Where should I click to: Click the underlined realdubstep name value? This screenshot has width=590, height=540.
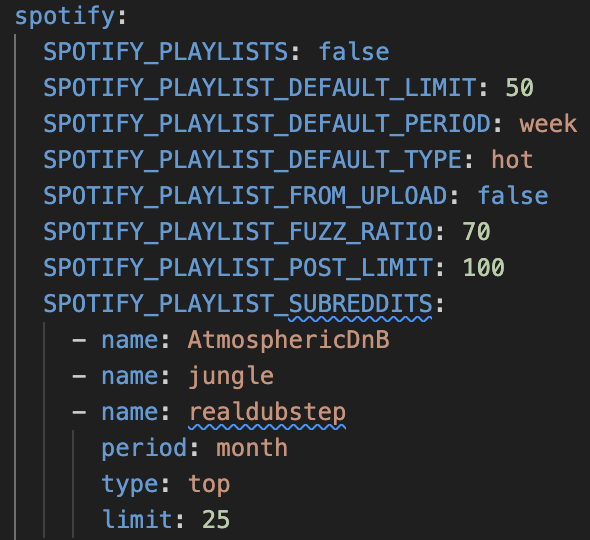(267, 412)
